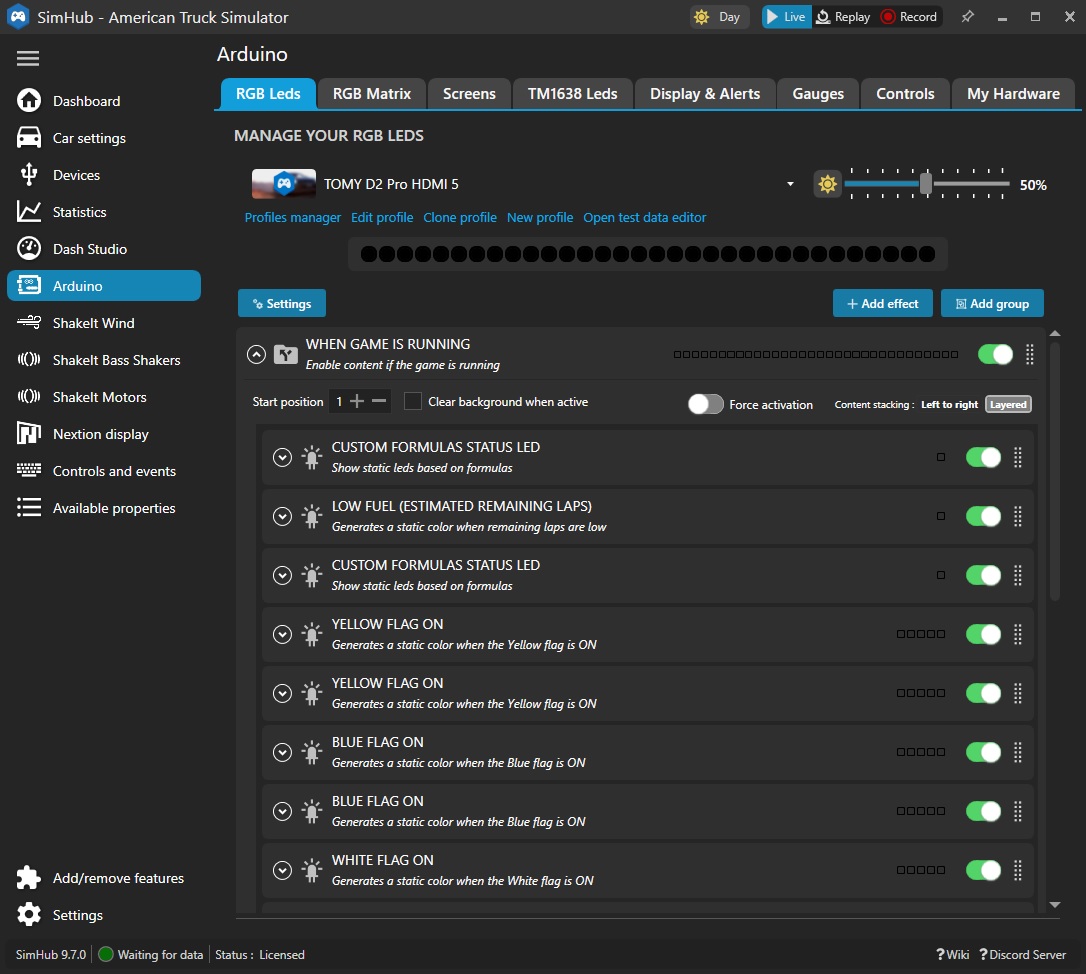Open the hamburger menu
1086x974 pixels.
point(28,58)
